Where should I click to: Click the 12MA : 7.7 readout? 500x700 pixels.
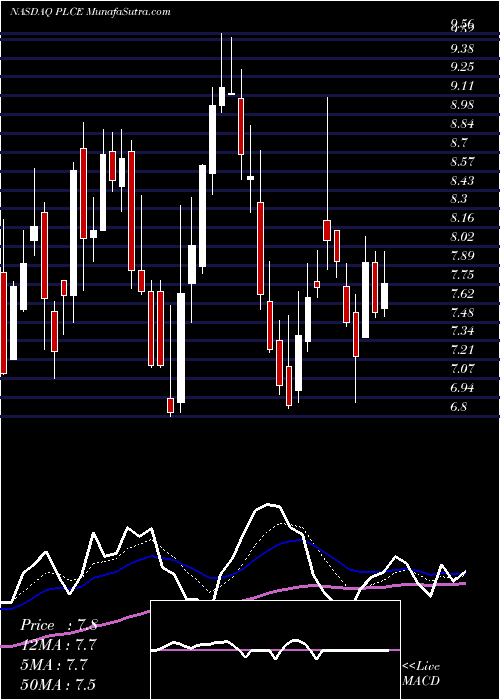[58, 645]
